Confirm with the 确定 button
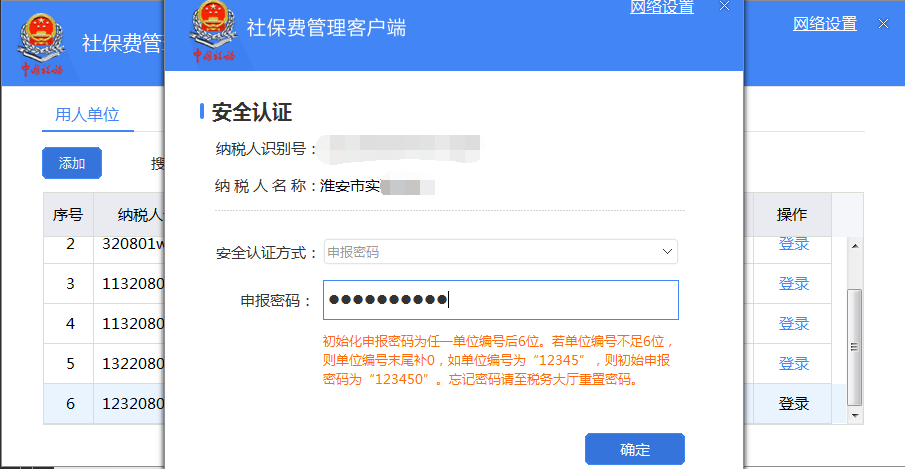 (635, 449)
